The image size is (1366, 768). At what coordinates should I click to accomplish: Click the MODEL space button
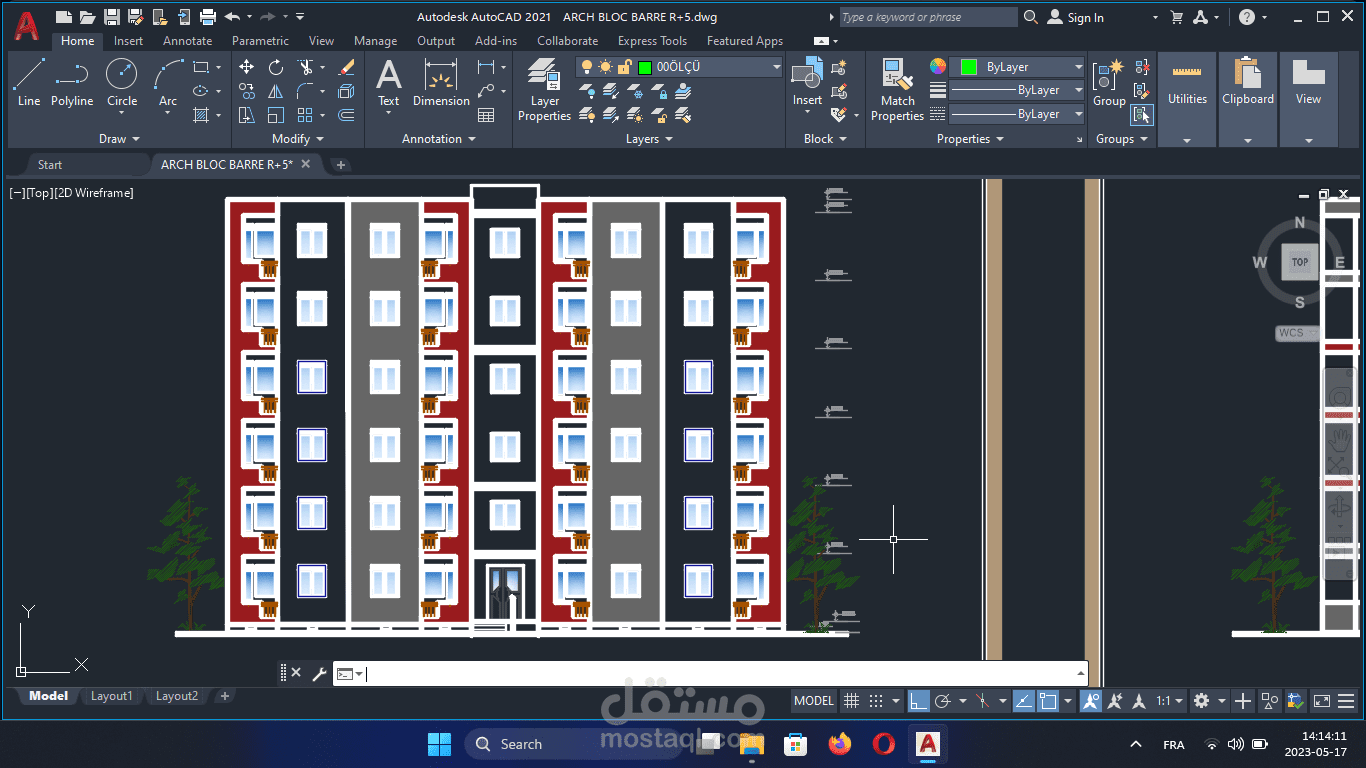(814, 701)
